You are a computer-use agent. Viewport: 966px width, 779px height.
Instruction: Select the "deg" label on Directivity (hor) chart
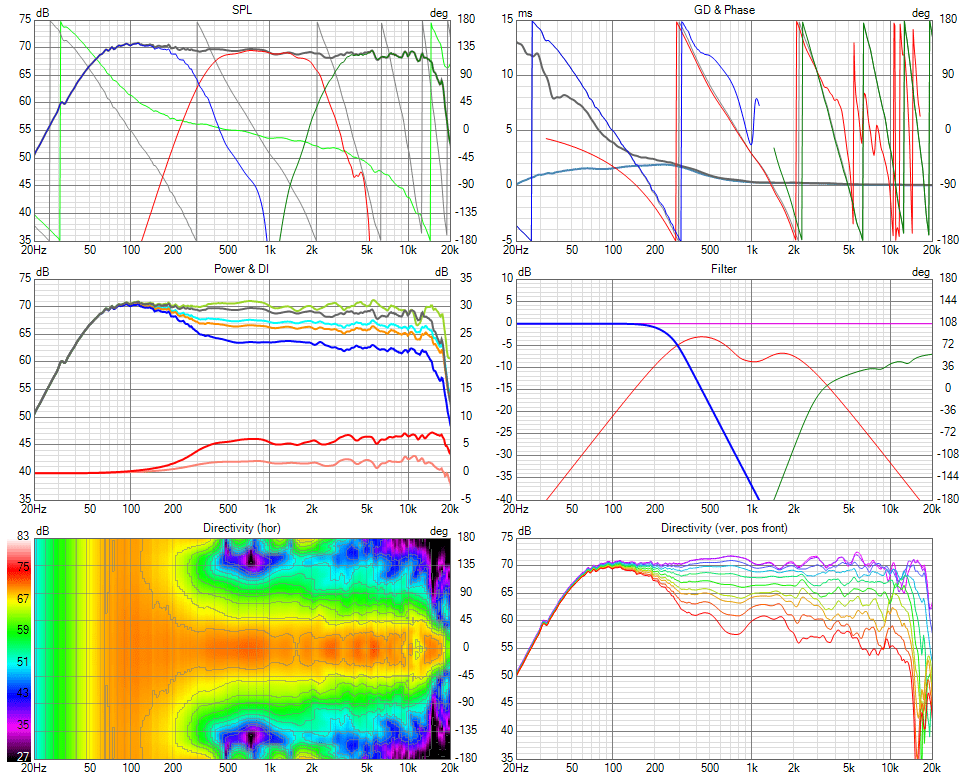[439, 531]
